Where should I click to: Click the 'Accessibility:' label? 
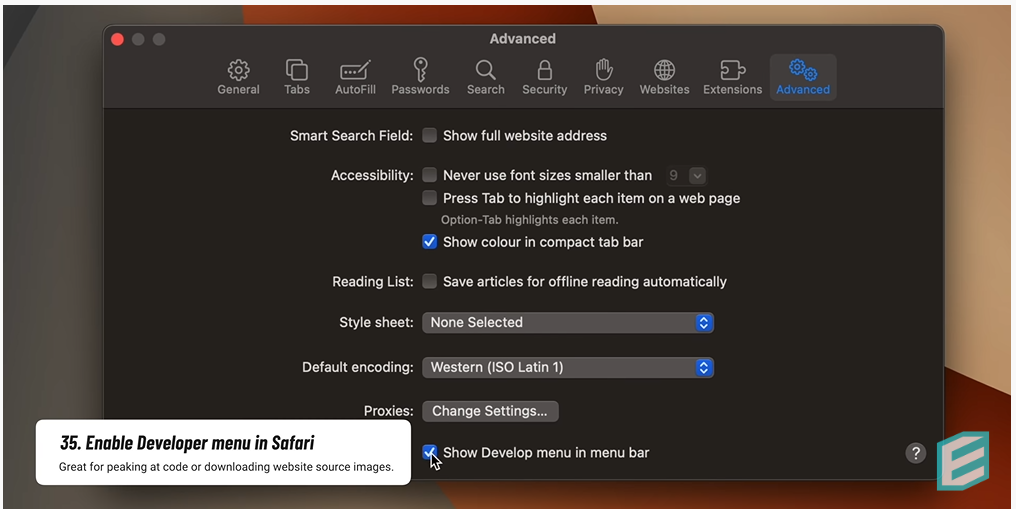click(x=372, y=175)
